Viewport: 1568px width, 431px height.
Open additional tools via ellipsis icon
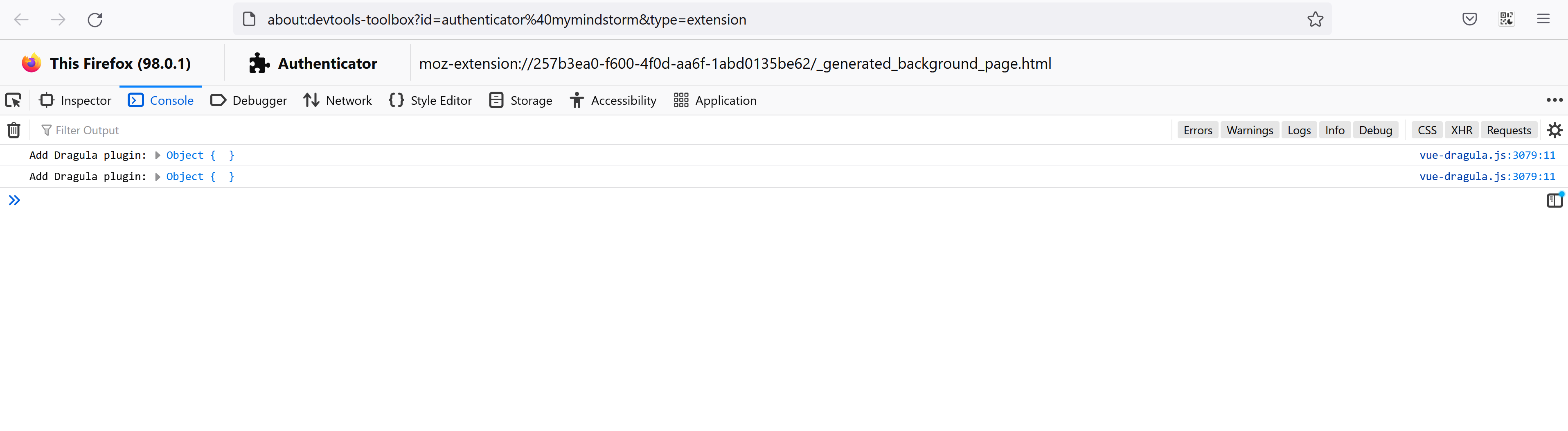(x=1555, y=100)
